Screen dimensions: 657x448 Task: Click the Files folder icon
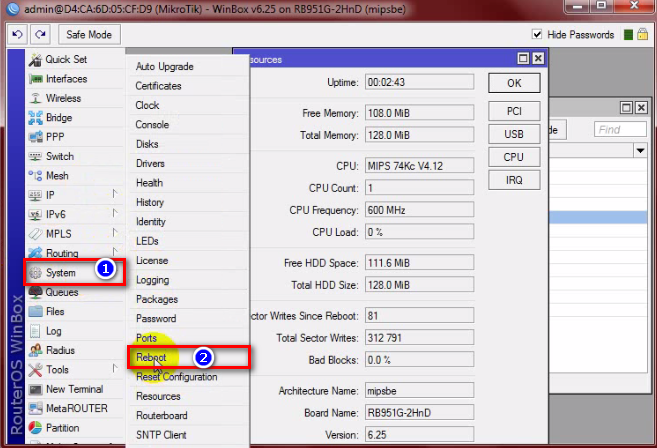point(36,311)
